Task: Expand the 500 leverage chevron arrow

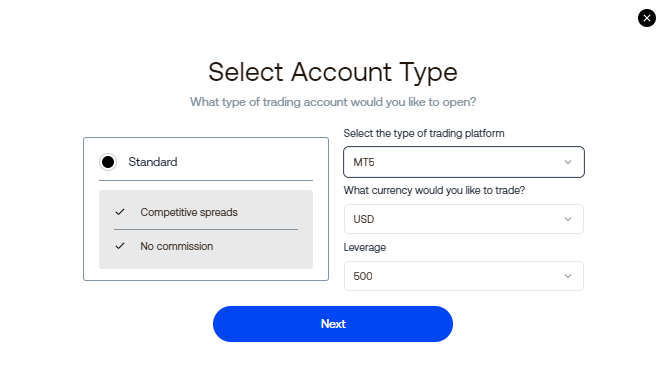Action: coord(567,276)
